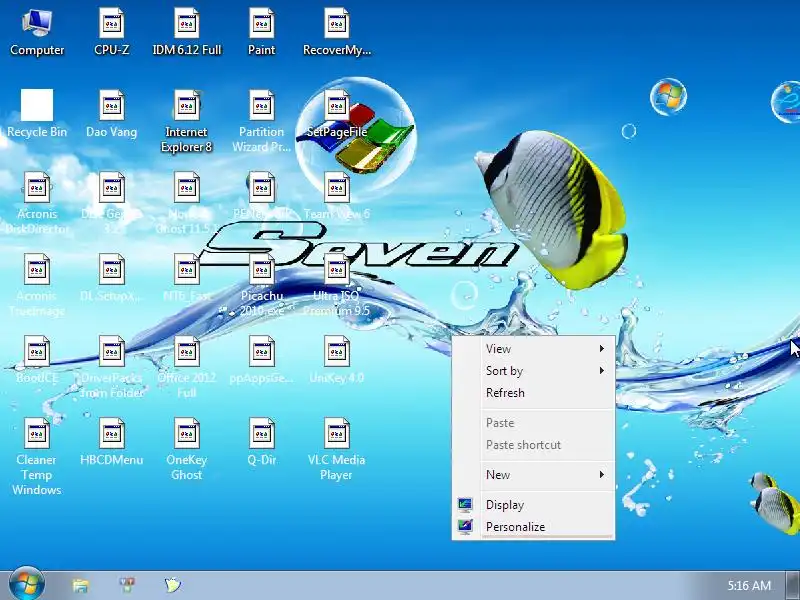Choose Refresh from the context menu

533,393
